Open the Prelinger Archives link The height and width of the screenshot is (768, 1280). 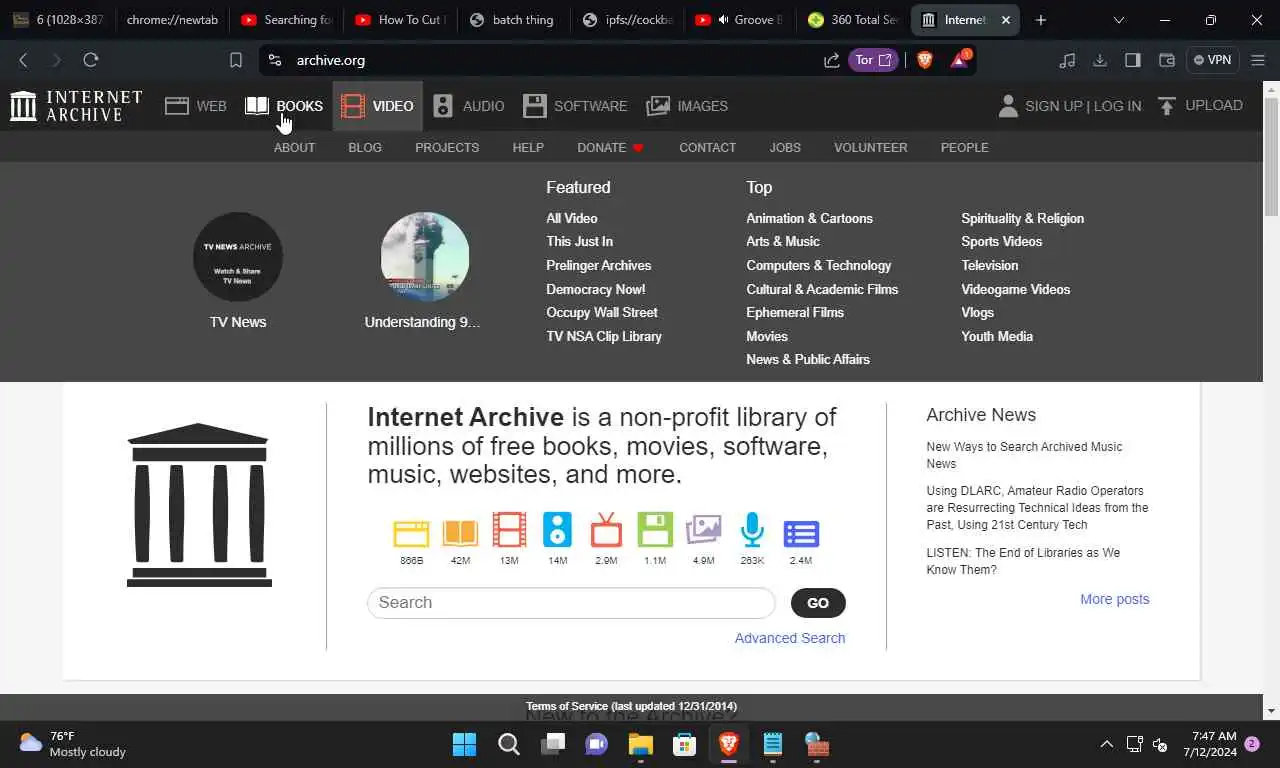pos(598,265)
